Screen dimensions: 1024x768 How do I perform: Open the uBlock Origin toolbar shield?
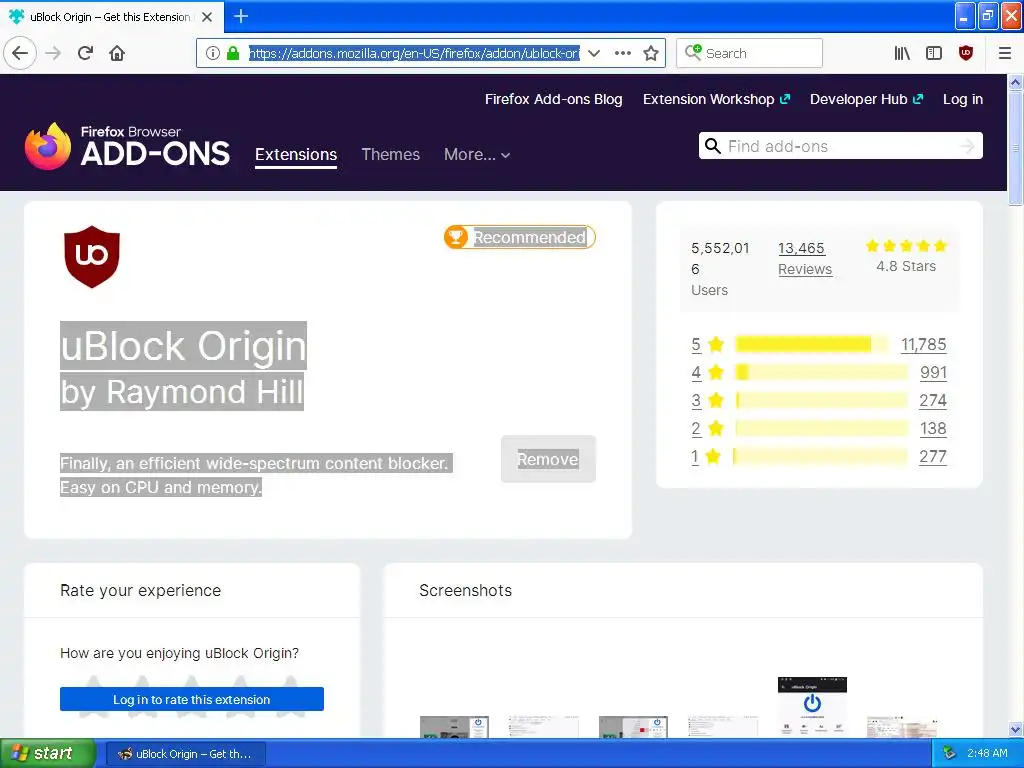click(966, 53)
